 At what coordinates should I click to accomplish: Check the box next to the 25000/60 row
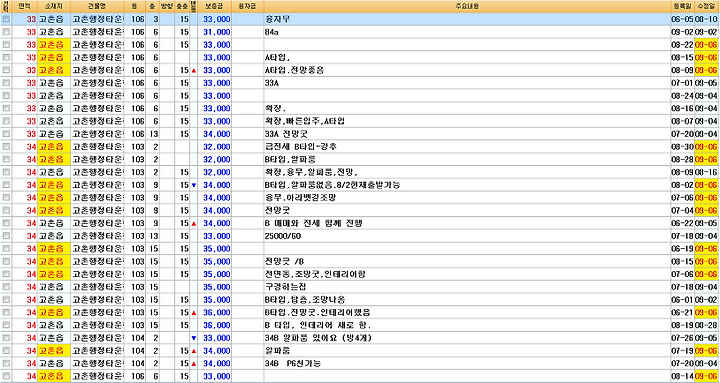(6, 236)
